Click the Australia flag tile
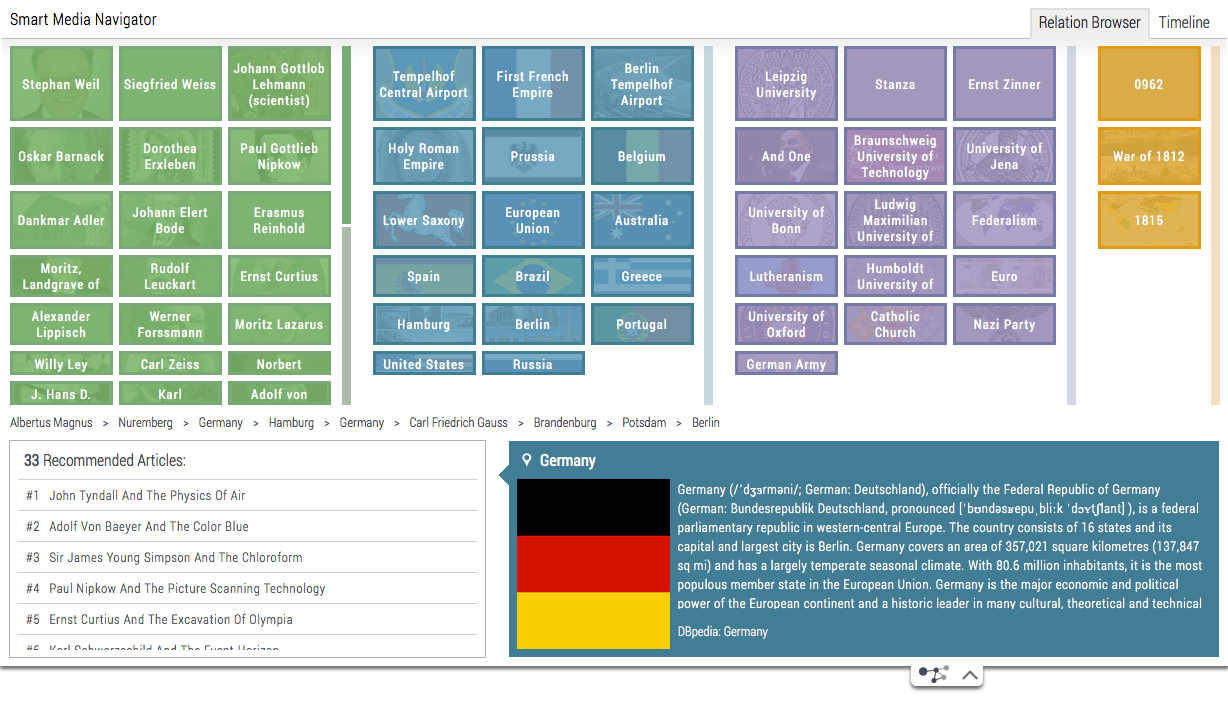The width and height of the screenshot is (1228, 705). [x=641, y=220]
